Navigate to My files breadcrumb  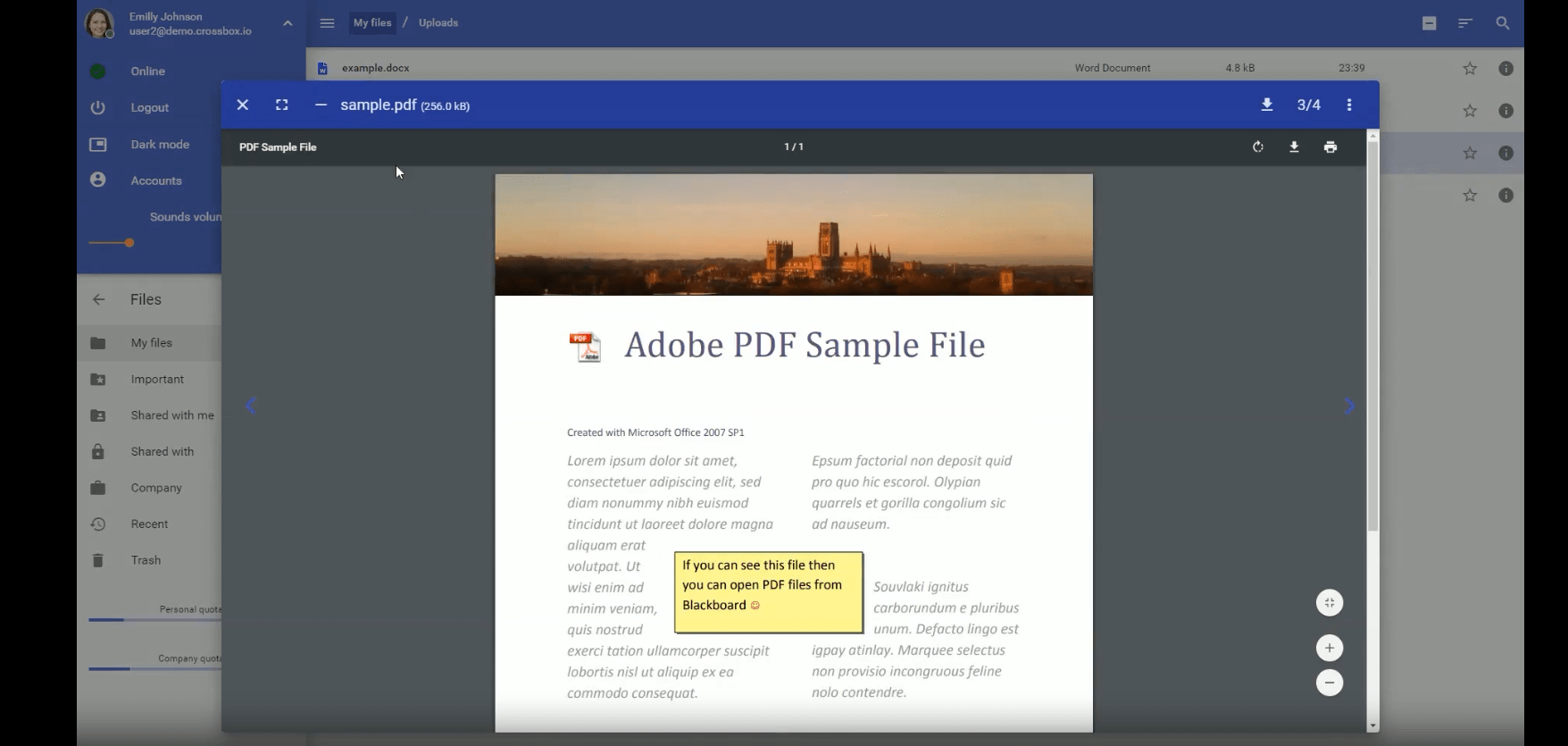pos(372,23)
